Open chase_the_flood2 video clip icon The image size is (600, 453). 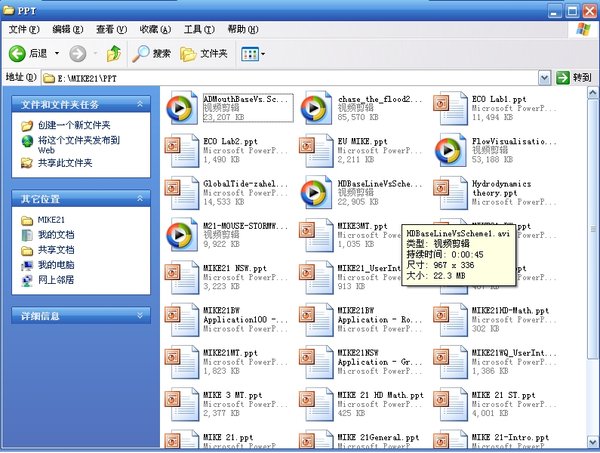[x=316, y=106]
